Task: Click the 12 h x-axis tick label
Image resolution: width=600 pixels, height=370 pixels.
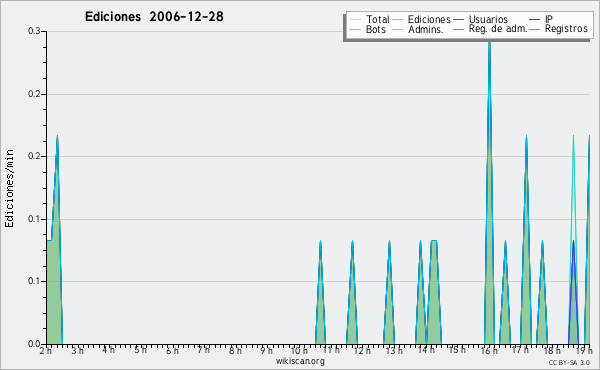Action: 362,350
